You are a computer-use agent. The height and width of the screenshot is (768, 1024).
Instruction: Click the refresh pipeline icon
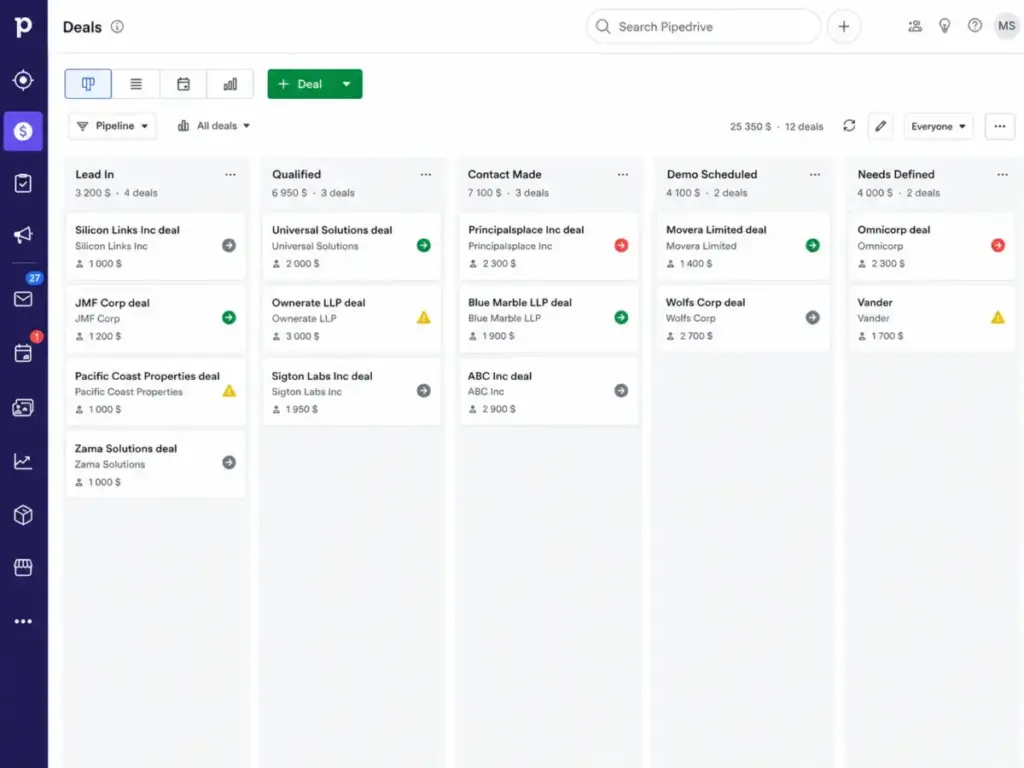tap(849, 125)
